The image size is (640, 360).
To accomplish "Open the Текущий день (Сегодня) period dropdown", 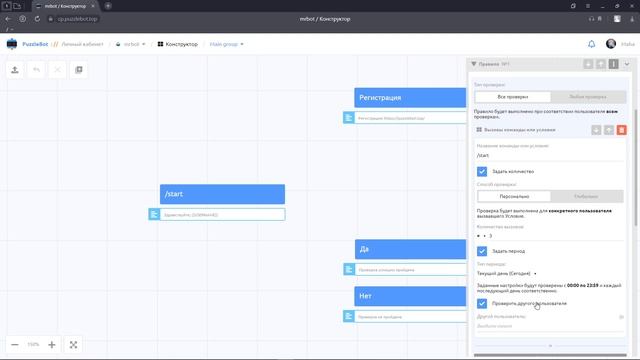I will (507, 273).
